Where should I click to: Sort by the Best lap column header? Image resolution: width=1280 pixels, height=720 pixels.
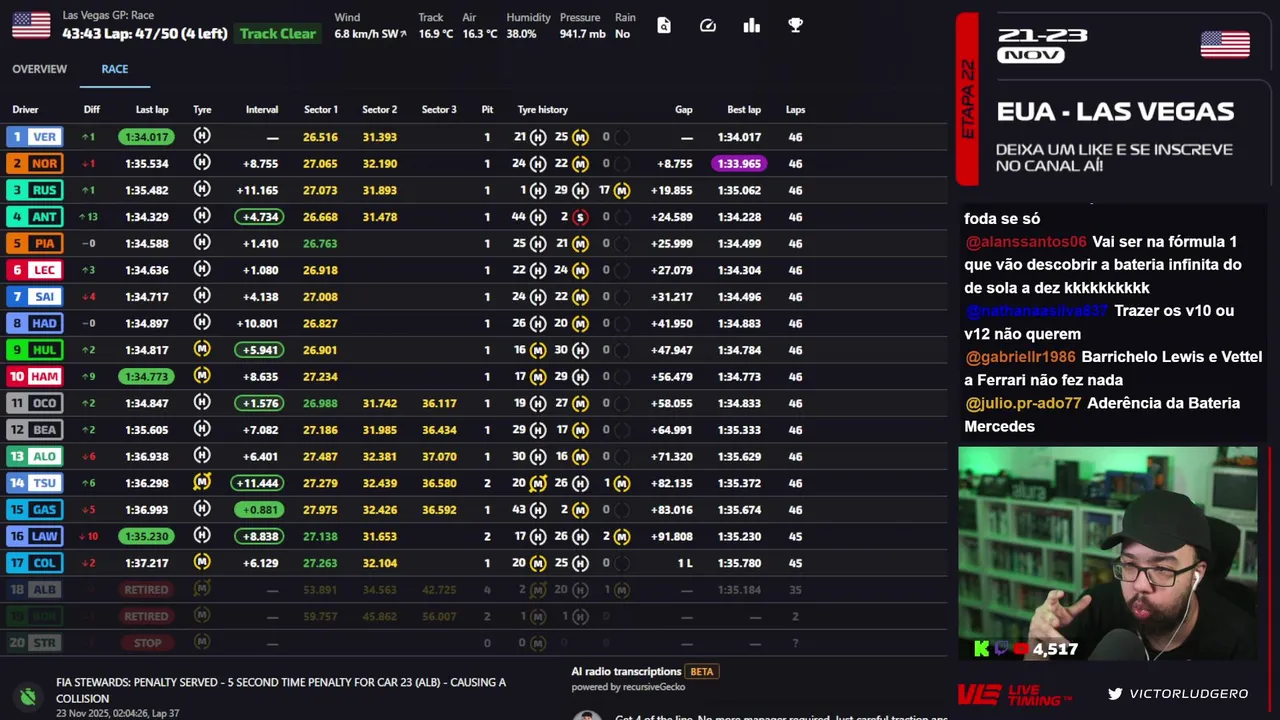(x=744, y=110)
